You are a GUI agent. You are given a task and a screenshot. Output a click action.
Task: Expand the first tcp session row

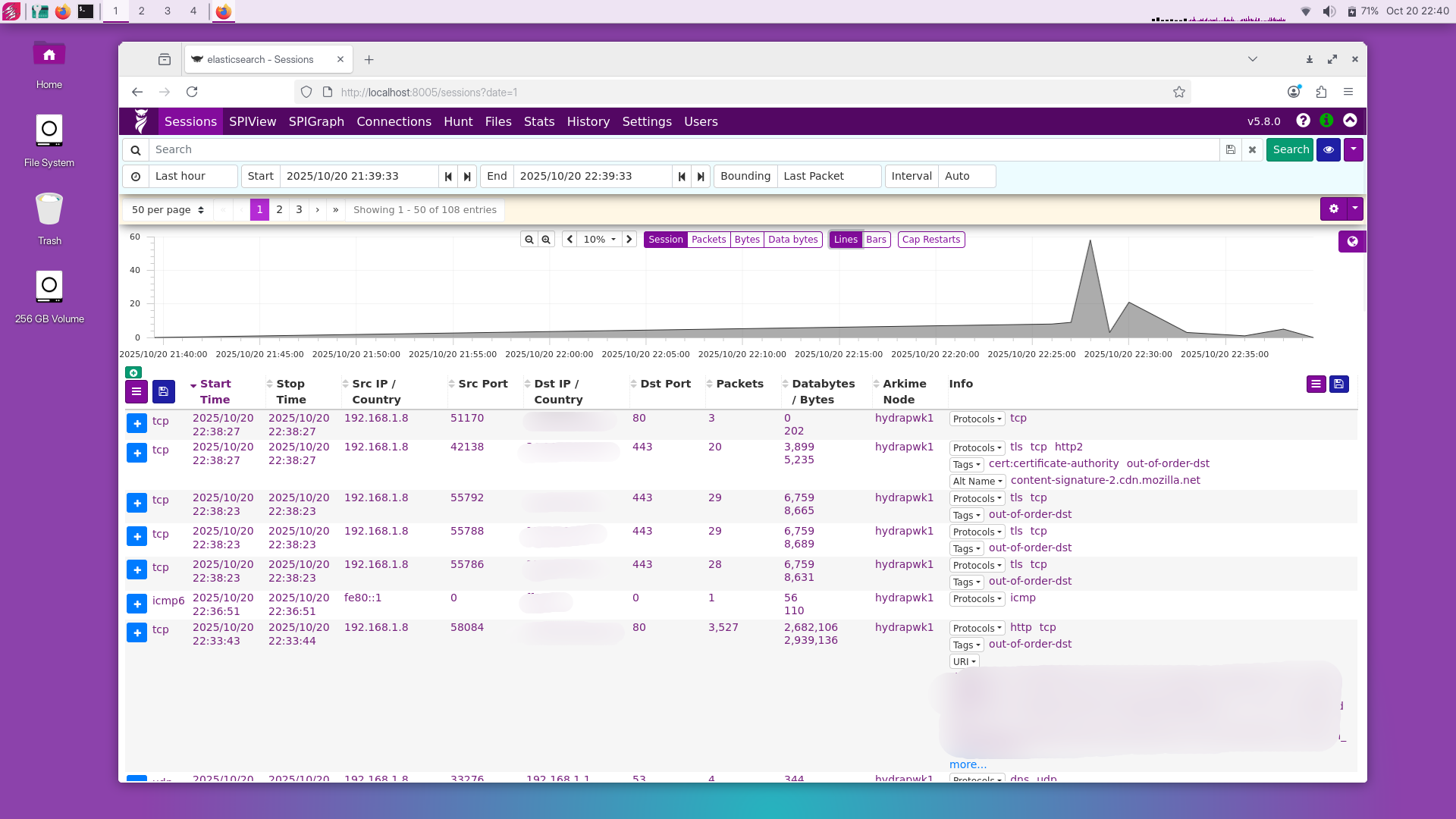(136, 424)
